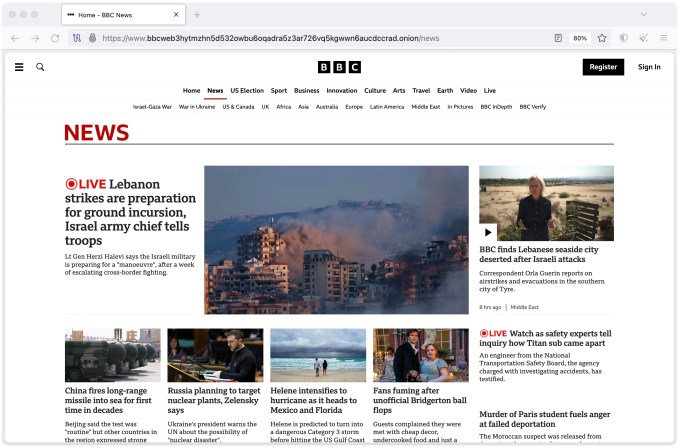Open the Arts section
This screenshot has width=680, height=448.
click(x=399, y=91)
